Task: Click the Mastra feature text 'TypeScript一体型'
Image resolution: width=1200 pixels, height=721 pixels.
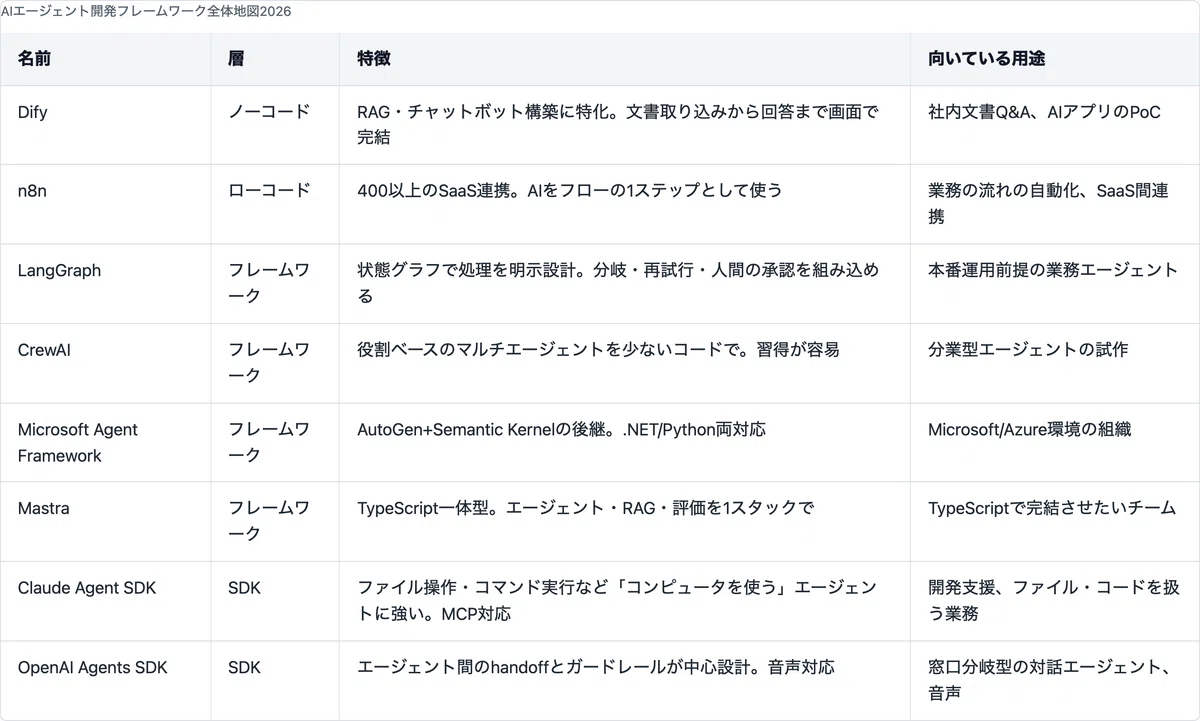Action: tap(421, 508)
